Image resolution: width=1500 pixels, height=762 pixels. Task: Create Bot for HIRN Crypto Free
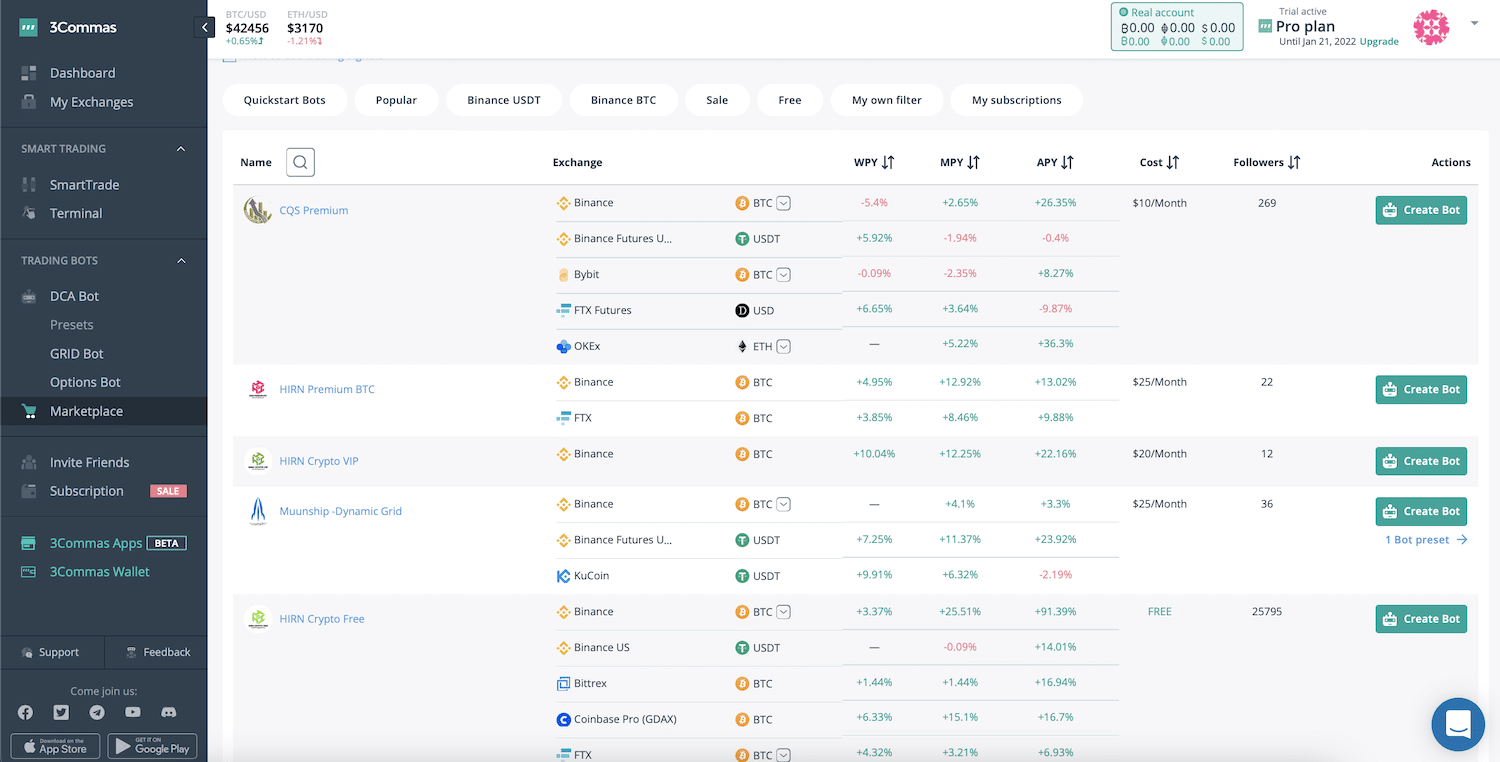1421,619
